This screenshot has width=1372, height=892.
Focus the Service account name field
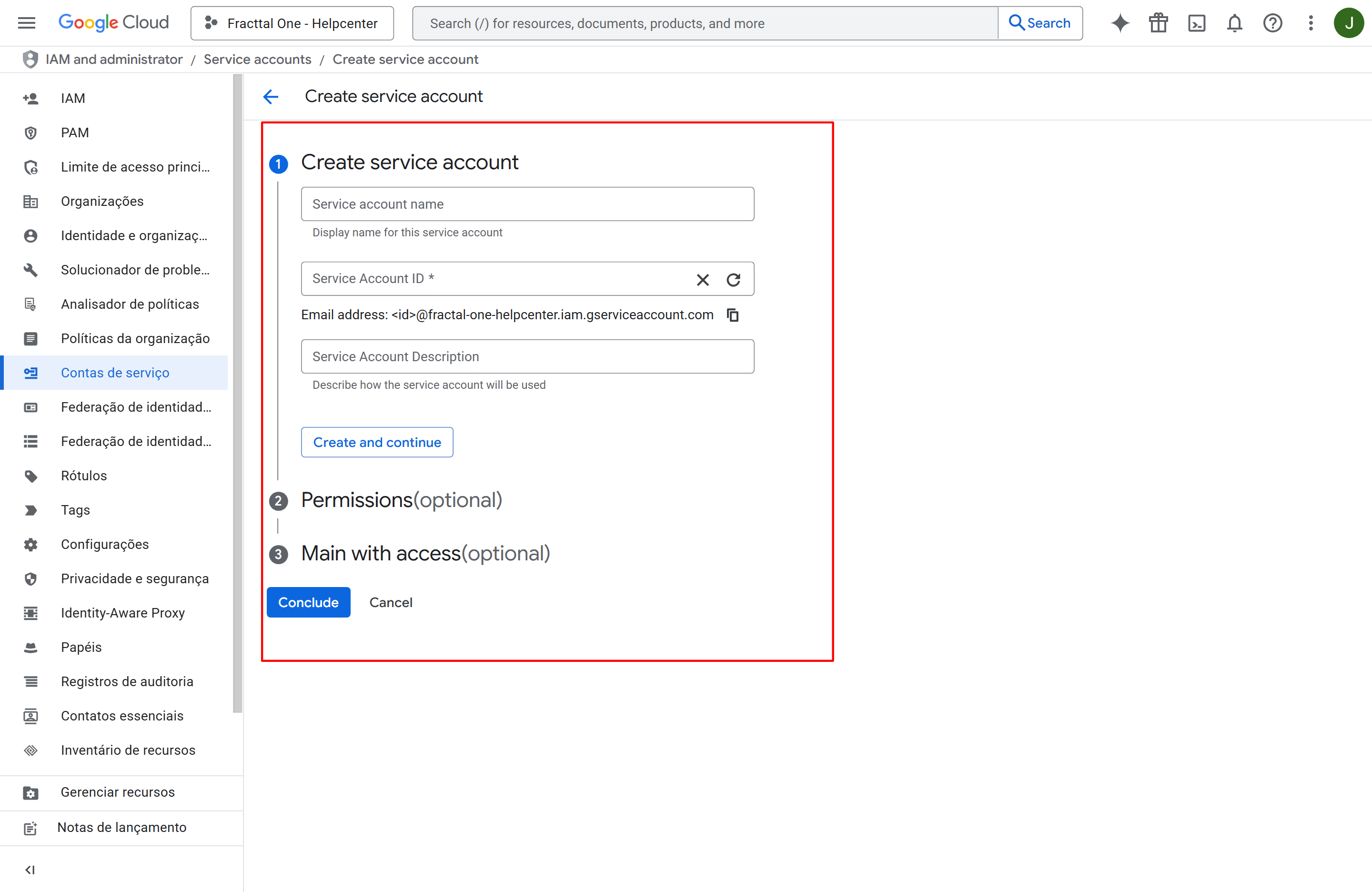(527, 204)
